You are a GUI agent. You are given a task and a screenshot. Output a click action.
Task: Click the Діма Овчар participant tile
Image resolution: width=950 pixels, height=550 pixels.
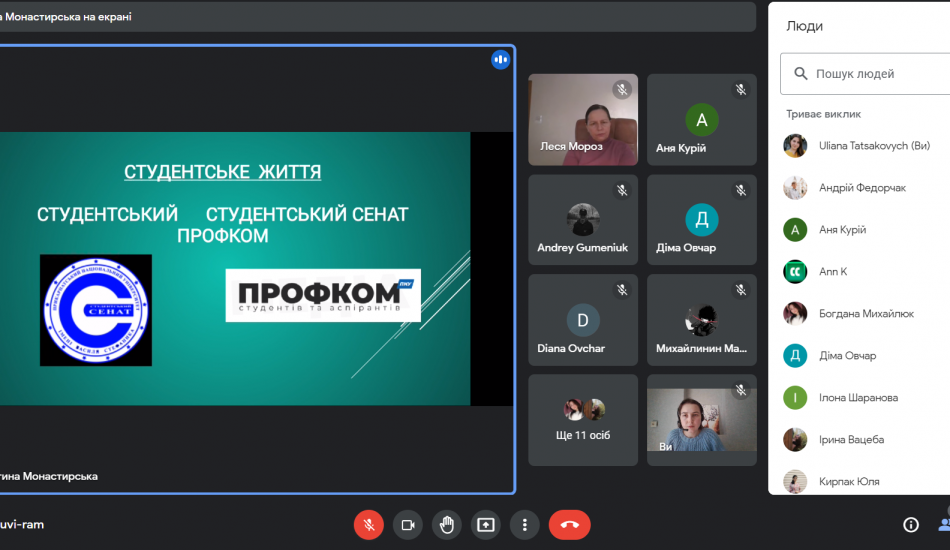[701, 220]
